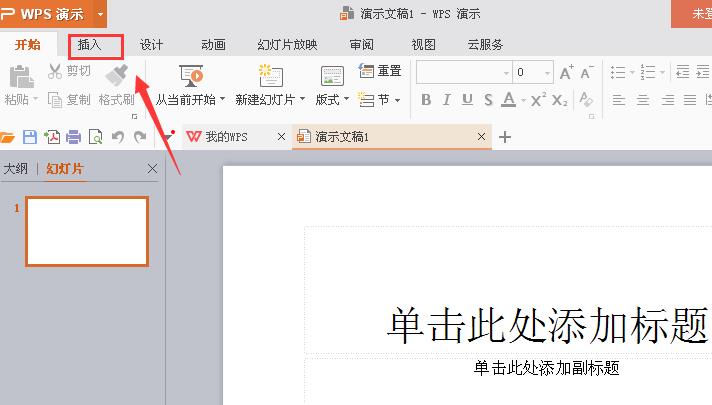Open the WPS 演示 application menu dropdown arrow
712x405 pixels.
coord(100,14)
